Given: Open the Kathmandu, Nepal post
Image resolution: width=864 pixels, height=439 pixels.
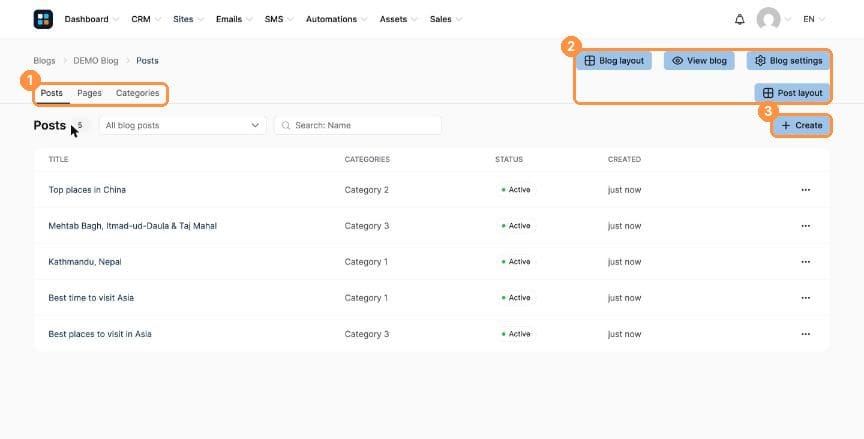Looking at the screenshot, I should 85,262.
